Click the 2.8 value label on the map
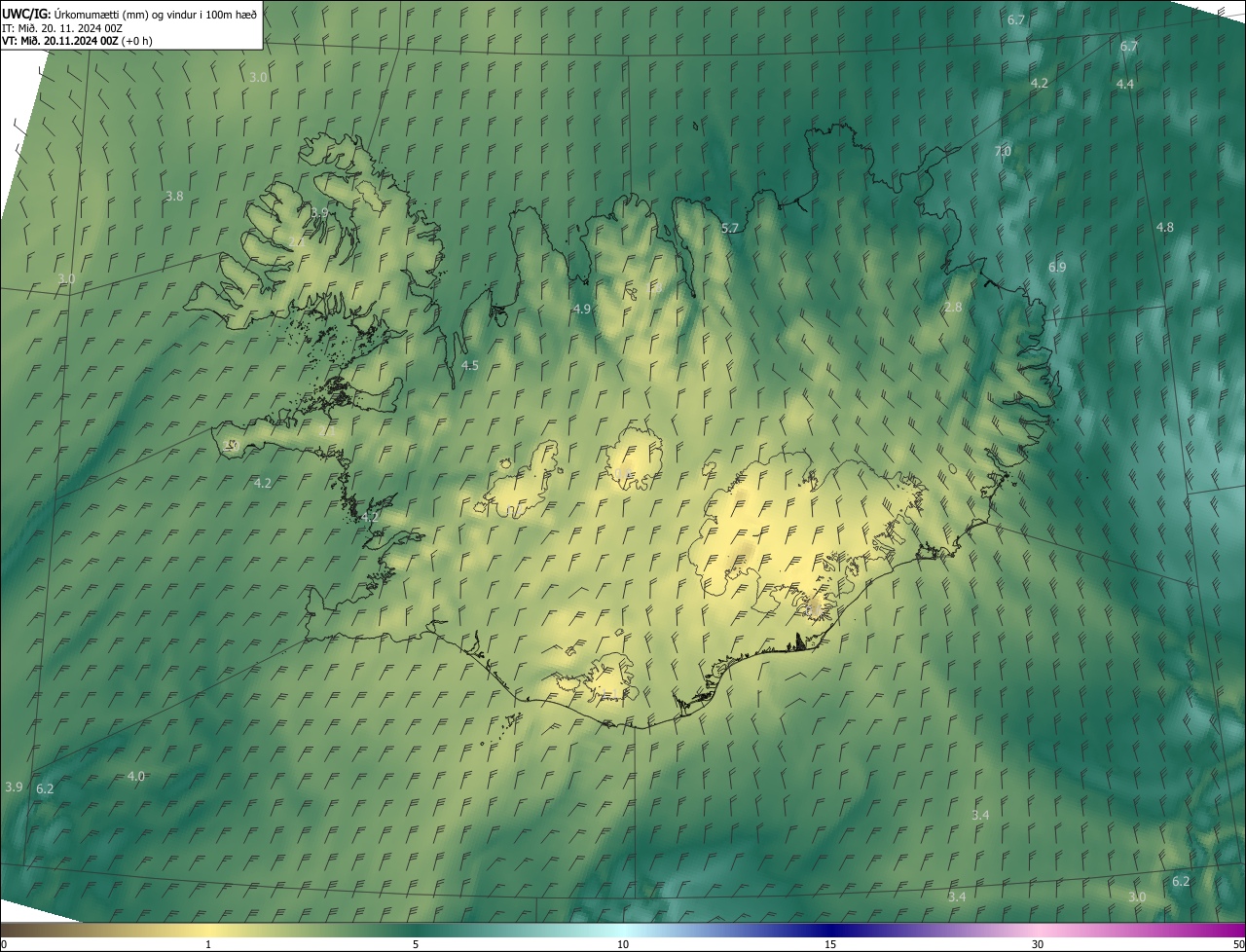1246x952 pixels. pyautogui.click(x=953, y=307)
